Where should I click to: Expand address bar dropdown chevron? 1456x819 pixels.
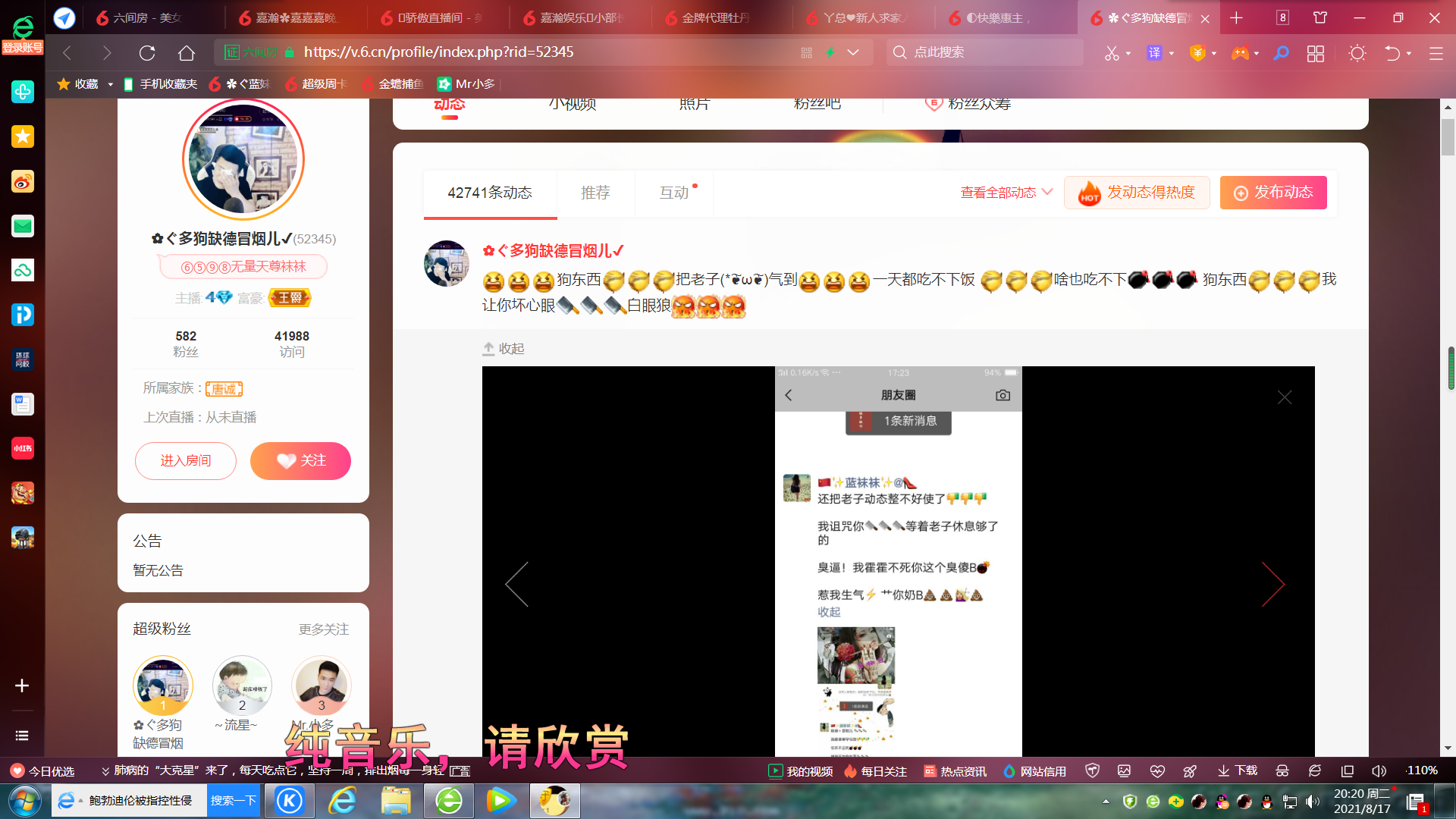pyautogui.click(x=853, y=52)
